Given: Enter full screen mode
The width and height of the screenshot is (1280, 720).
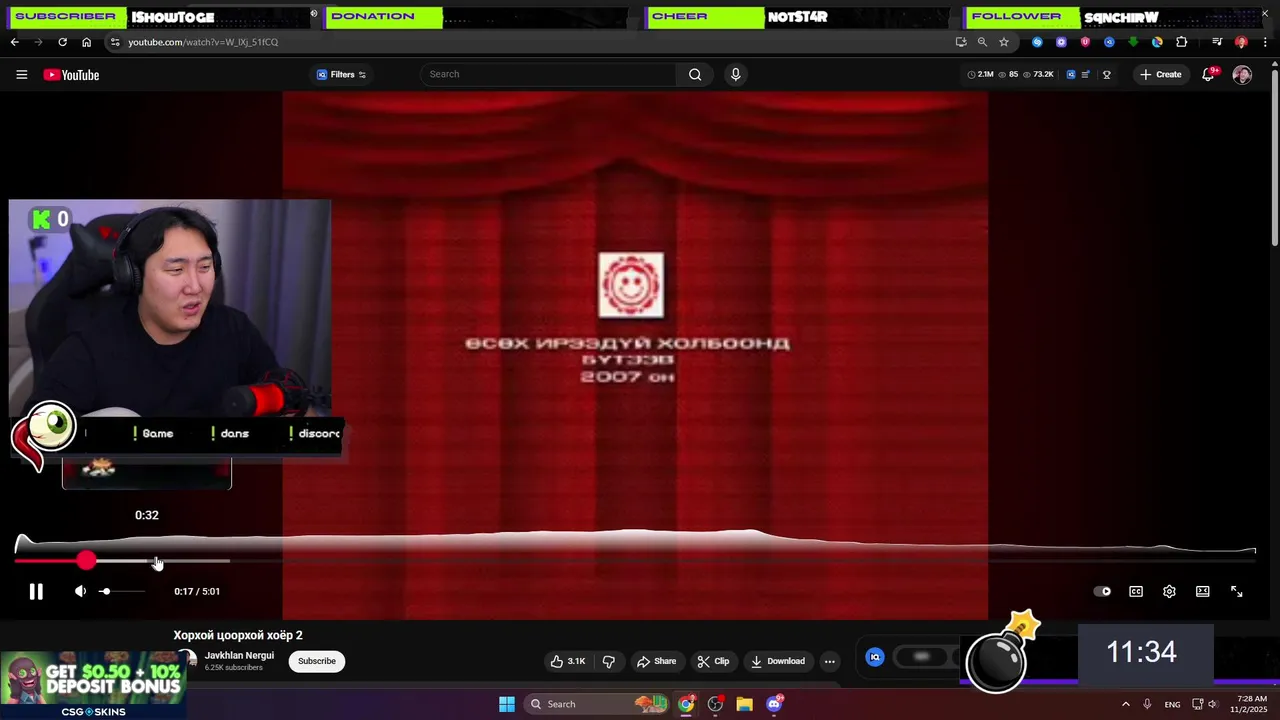Looking at the screenshot, I should point(1237,591).
